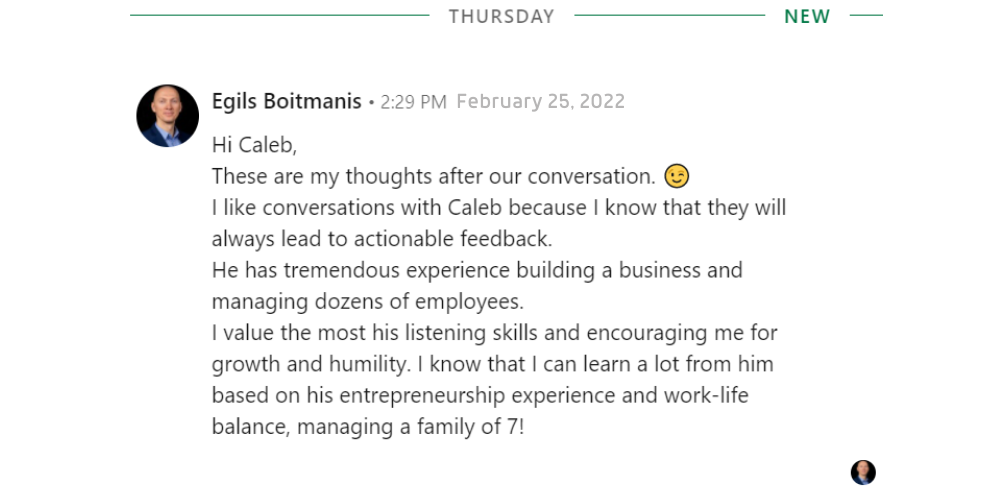Click the "always lead to actionable feedback" line
Image resolution: width=1000 pixels, height=500 pixels.
(381, 239)
